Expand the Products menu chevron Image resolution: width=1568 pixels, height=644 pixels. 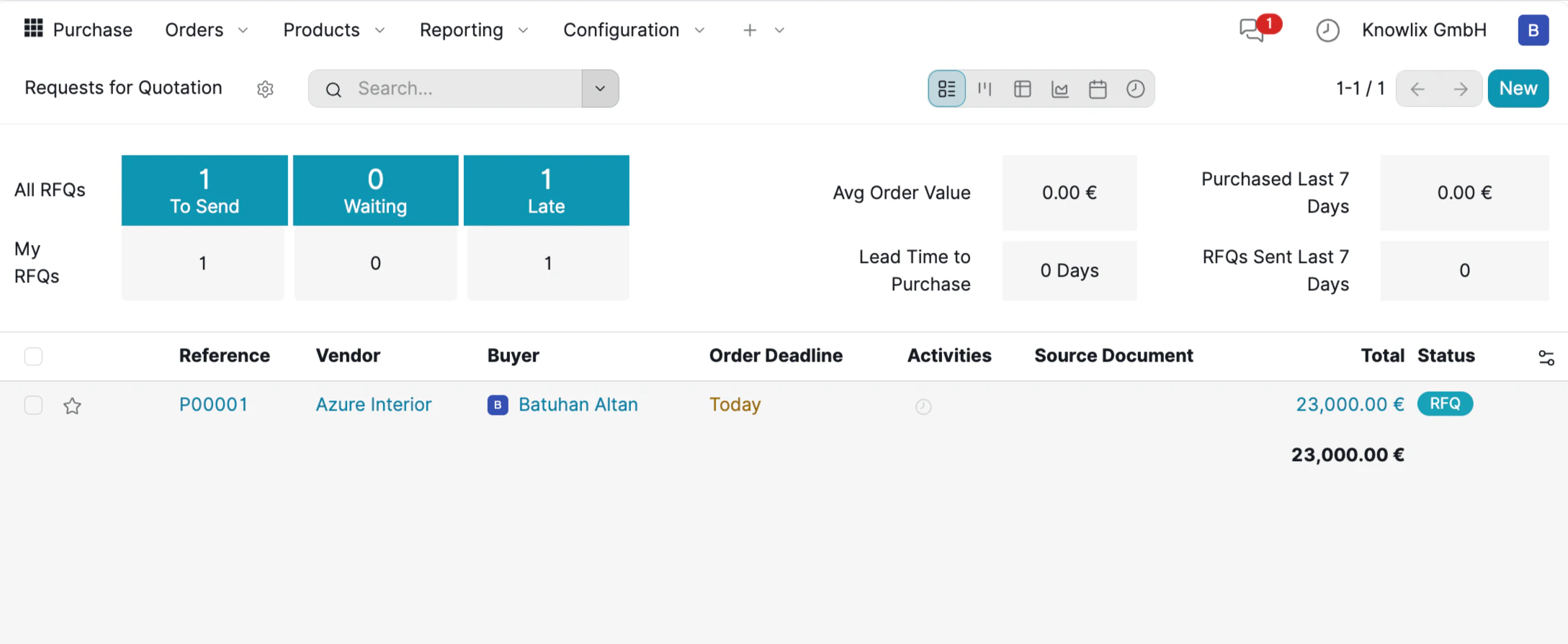click(380, 30)
